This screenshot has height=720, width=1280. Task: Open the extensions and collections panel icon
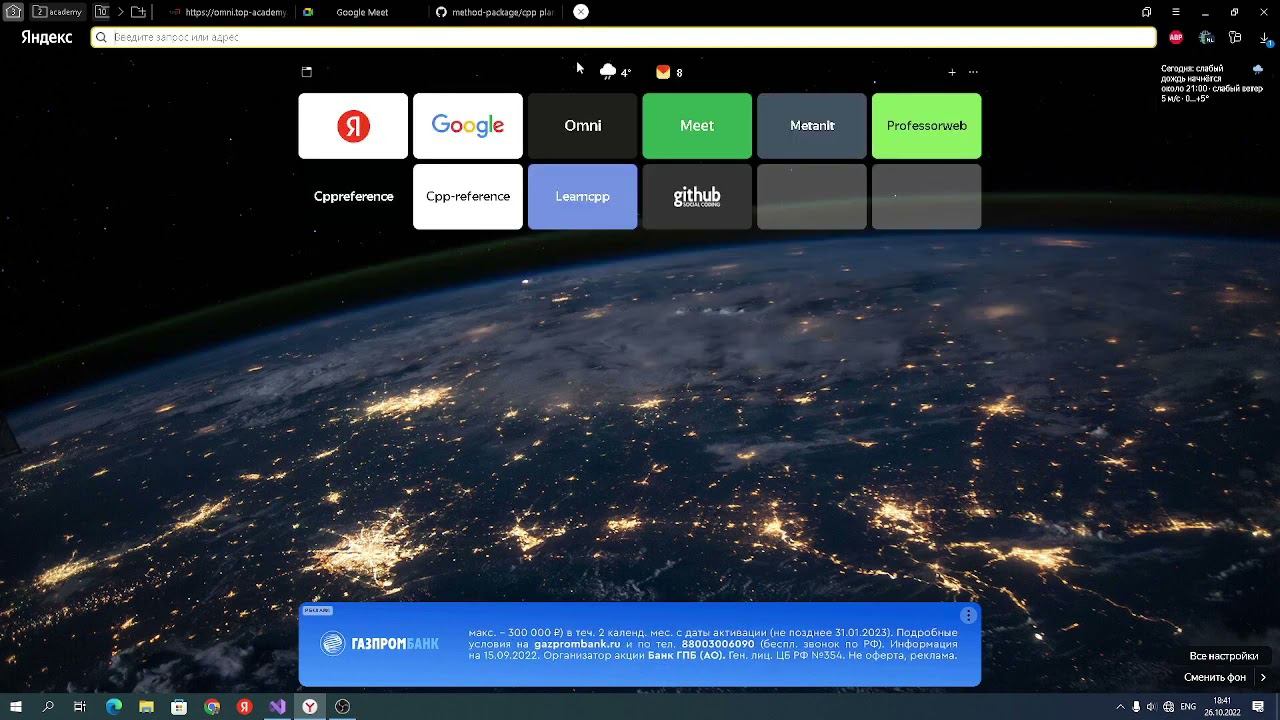(1235, 37)
